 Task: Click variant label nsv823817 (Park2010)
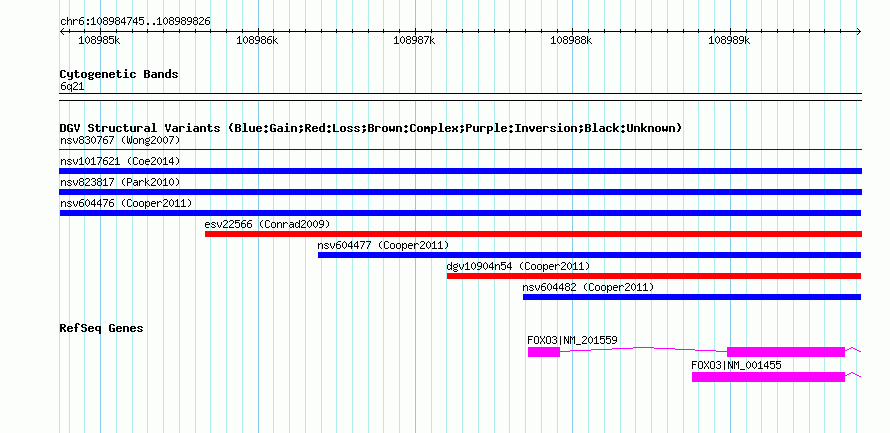(120, 182)
